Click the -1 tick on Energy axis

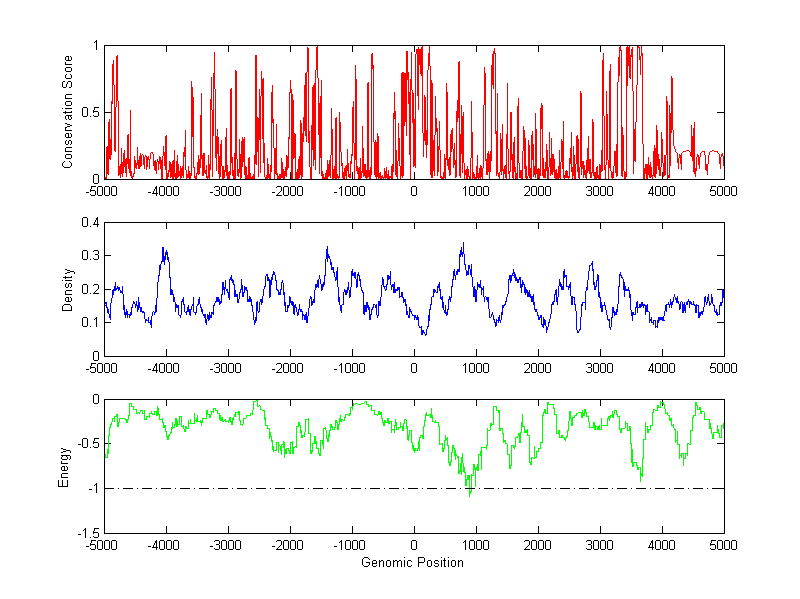(x=91, y=489)
